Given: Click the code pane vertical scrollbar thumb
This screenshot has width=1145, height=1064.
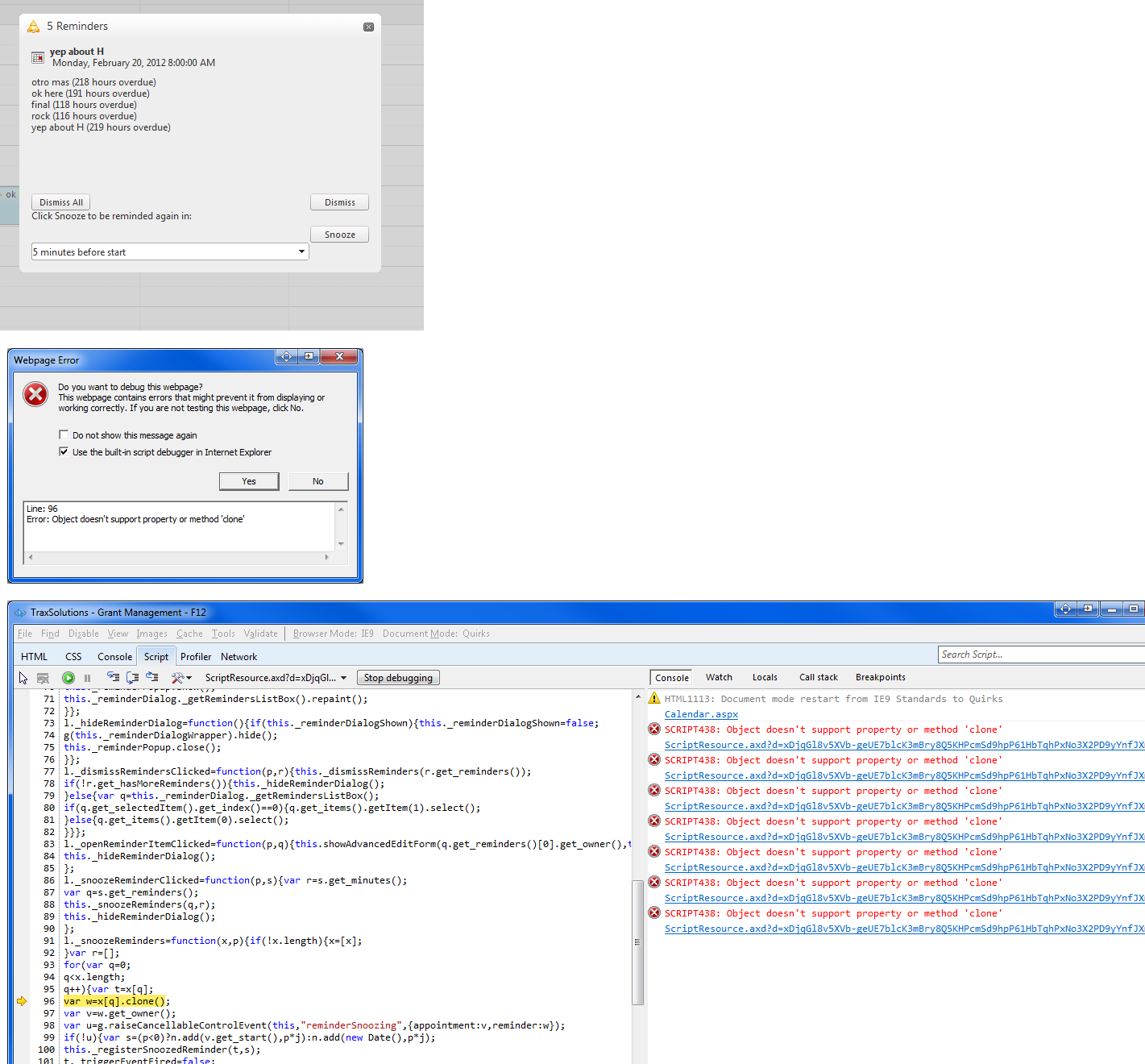Looking at the screenshot, I should 638,941.
